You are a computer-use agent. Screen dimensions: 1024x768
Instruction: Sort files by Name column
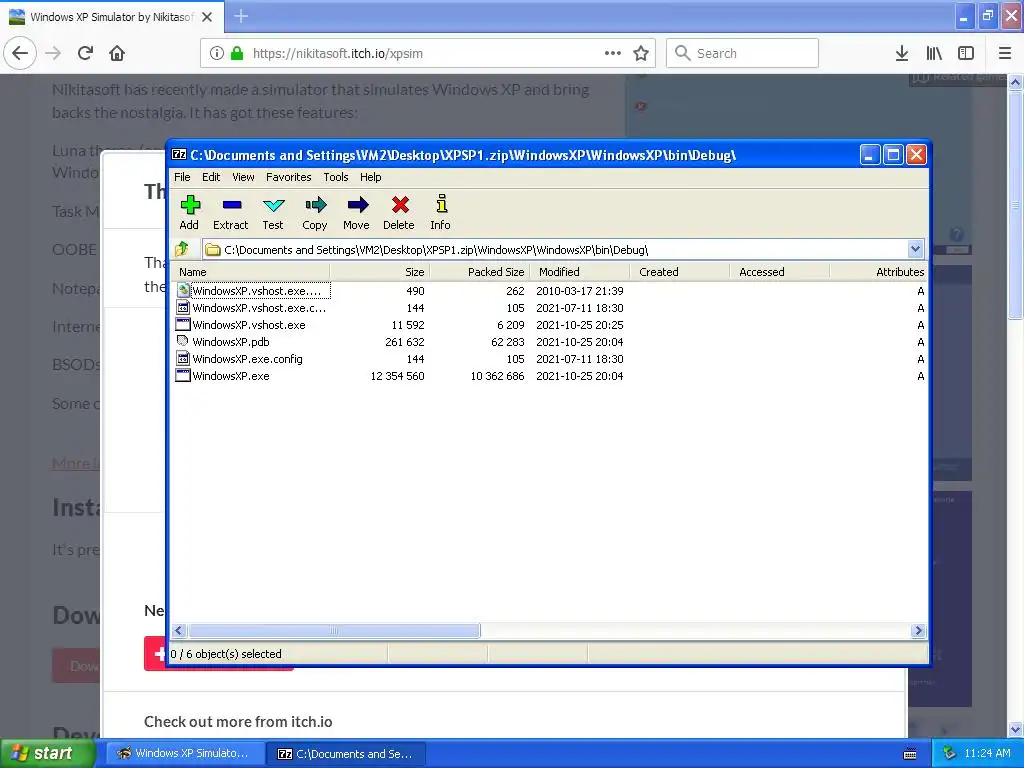click(251, 272)
